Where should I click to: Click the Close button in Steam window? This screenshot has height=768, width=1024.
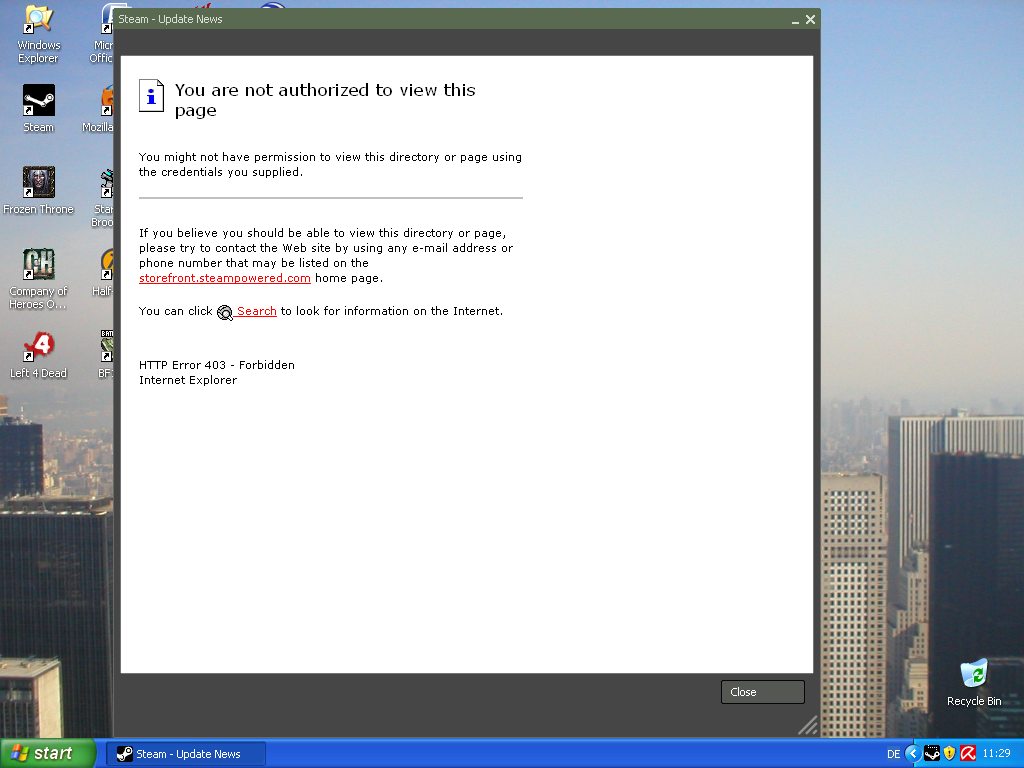pos(762,692)
